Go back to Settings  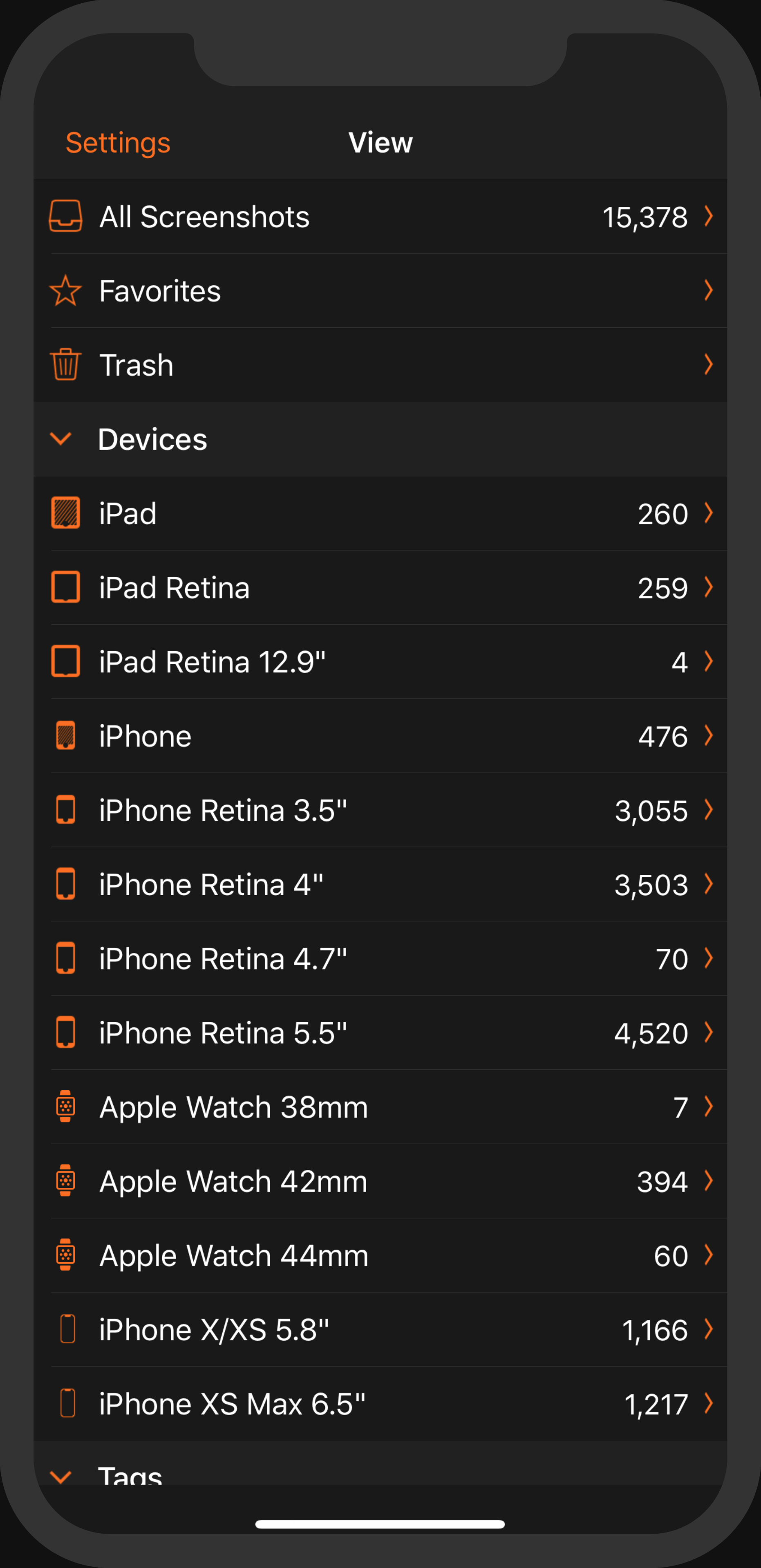(x=117, y=143)
